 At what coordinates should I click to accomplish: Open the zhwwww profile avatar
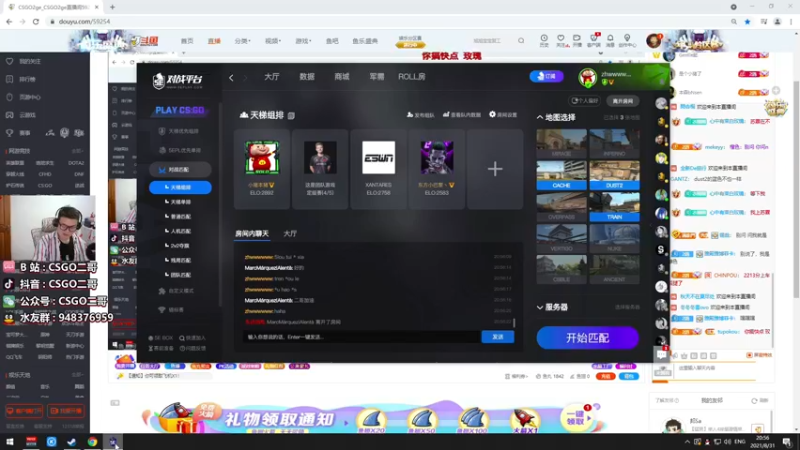588,78
